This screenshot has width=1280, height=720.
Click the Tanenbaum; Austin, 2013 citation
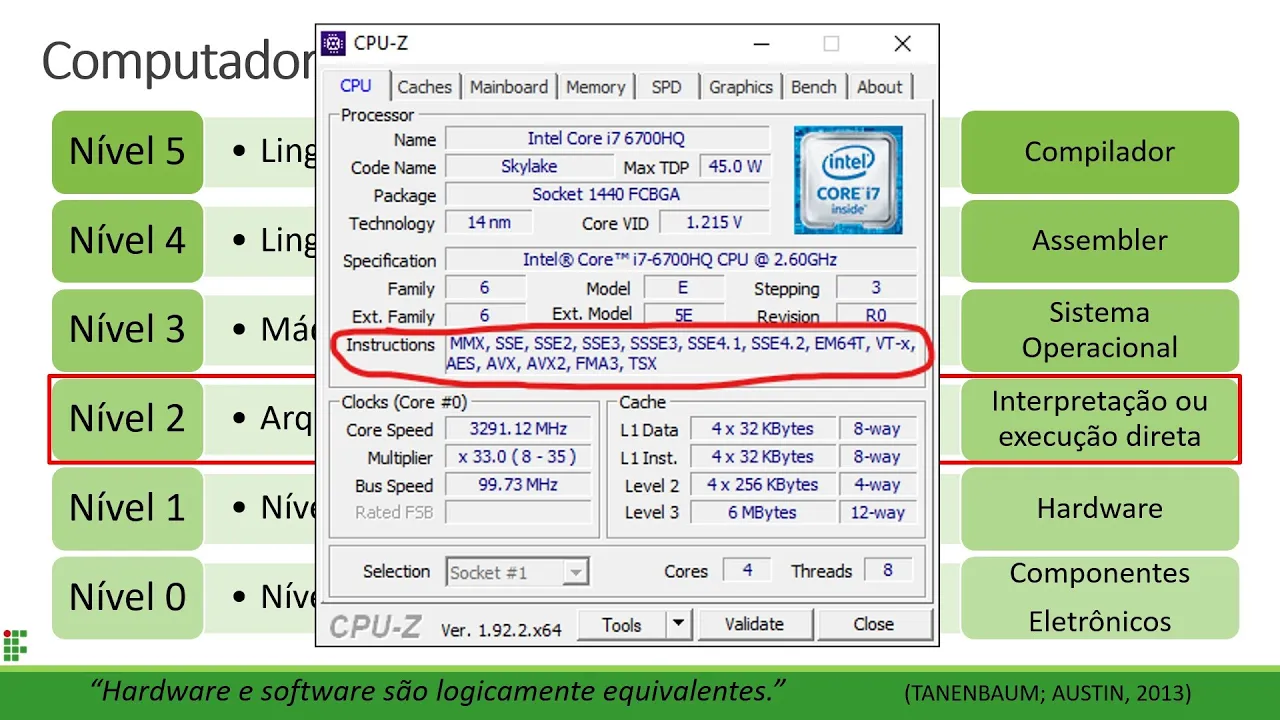pyautogui.click(x=1047, y=693)
